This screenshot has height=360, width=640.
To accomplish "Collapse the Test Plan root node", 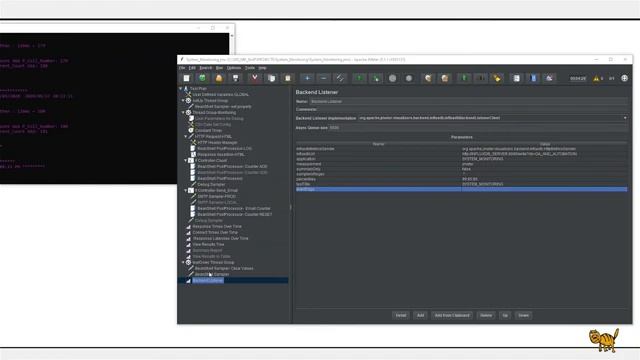I will (181, 88).
